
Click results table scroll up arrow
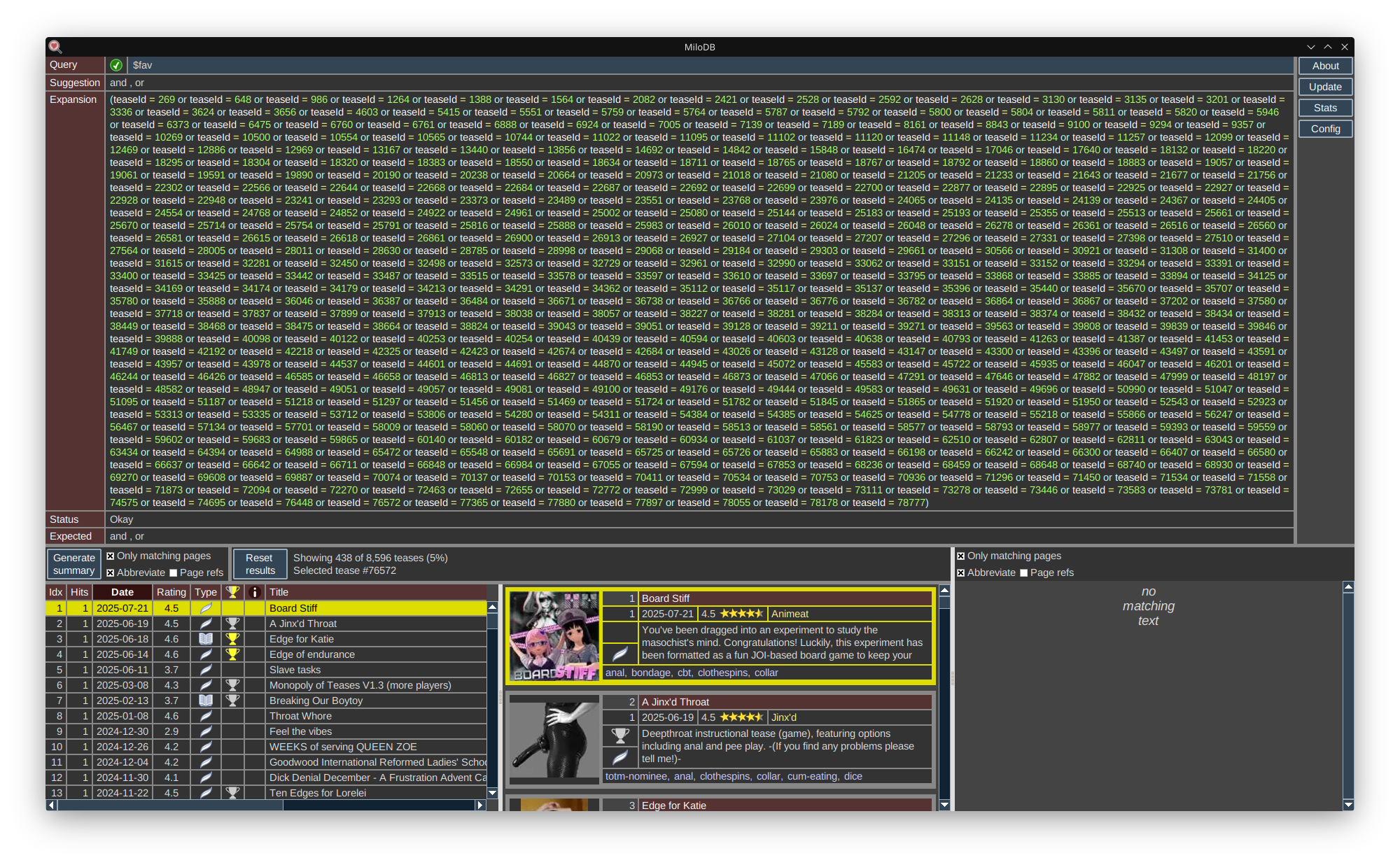pos(492,607)
